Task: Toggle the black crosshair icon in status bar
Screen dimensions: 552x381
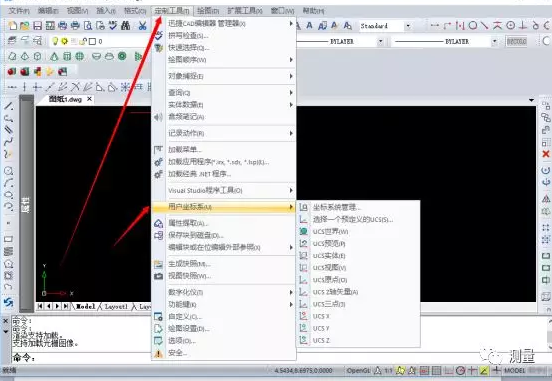Action: click(496, 370)
